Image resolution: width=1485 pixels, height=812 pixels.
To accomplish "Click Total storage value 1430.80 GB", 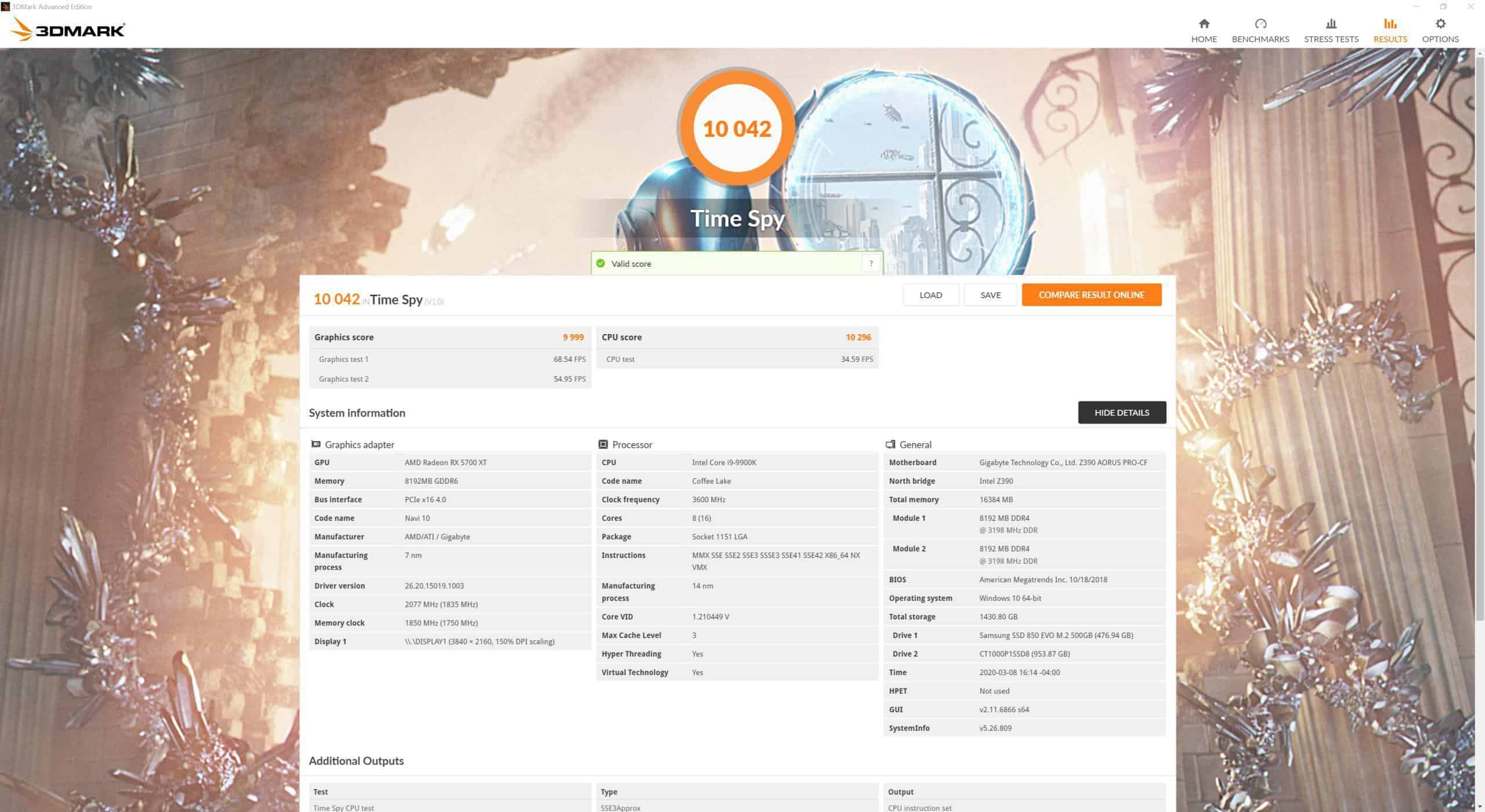I will 998,617.
